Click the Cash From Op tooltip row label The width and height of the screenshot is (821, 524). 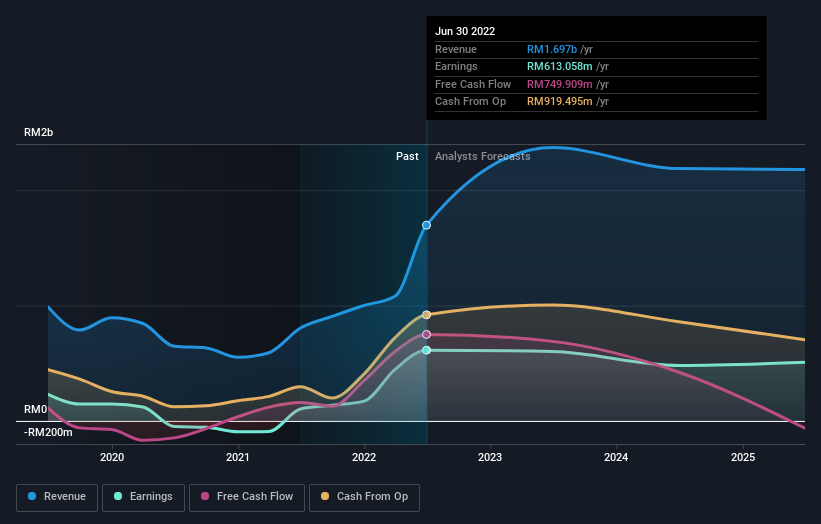(x=470, y=102)
